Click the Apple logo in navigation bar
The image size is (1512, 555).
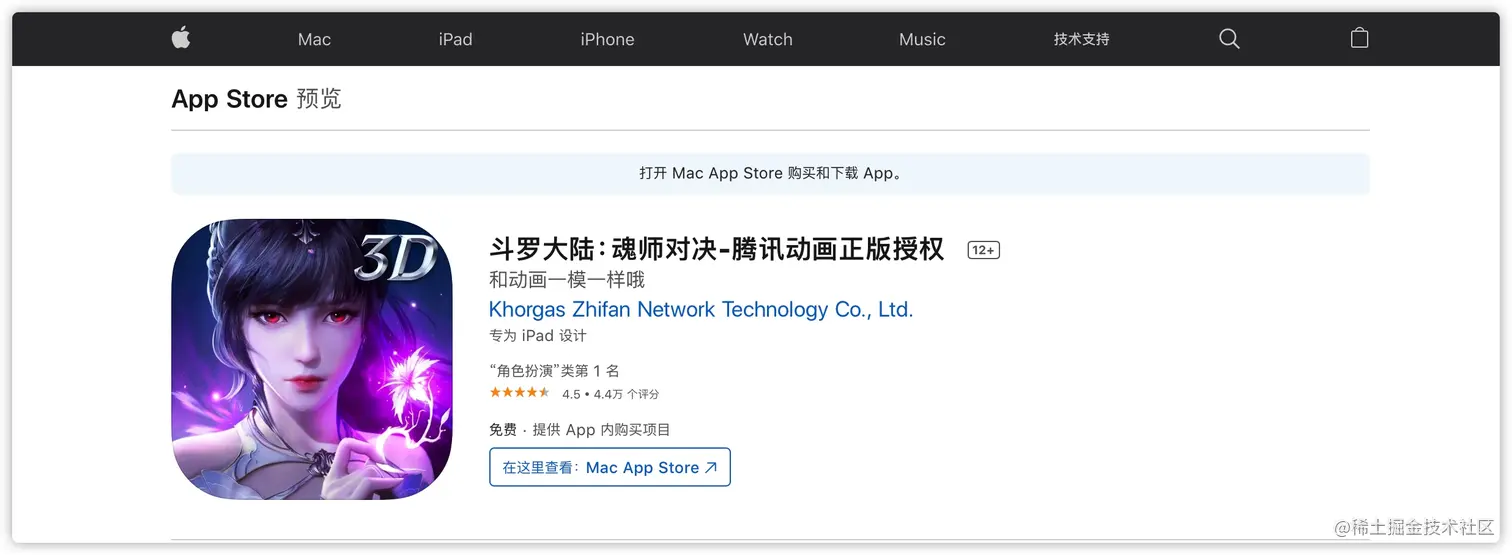click(x=181, y=38)
